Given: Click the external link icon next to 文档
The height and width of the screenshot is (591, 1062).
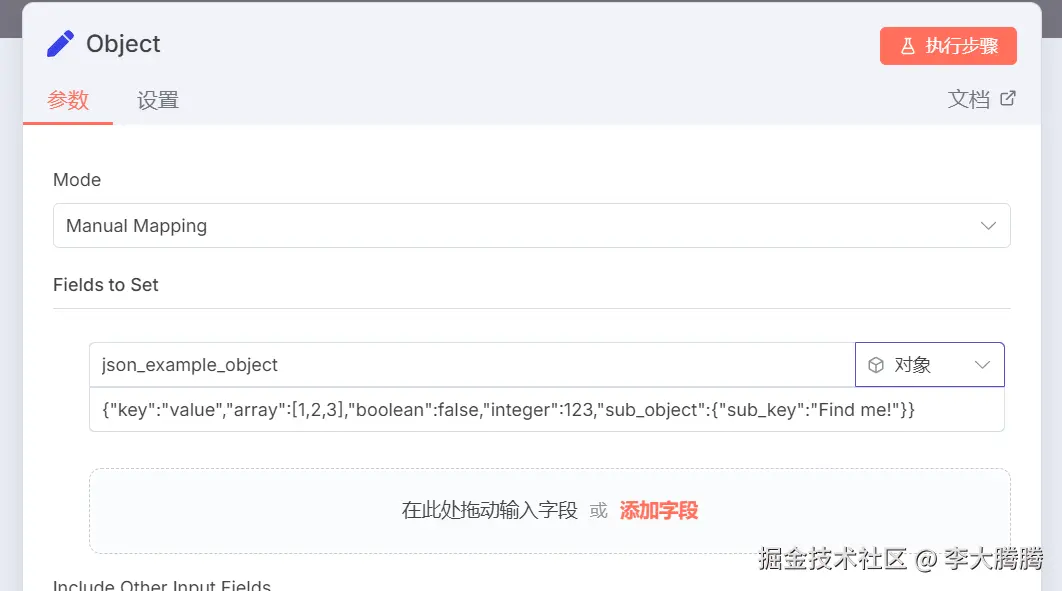Looking at the screenshot, I should coord(1008,98).
